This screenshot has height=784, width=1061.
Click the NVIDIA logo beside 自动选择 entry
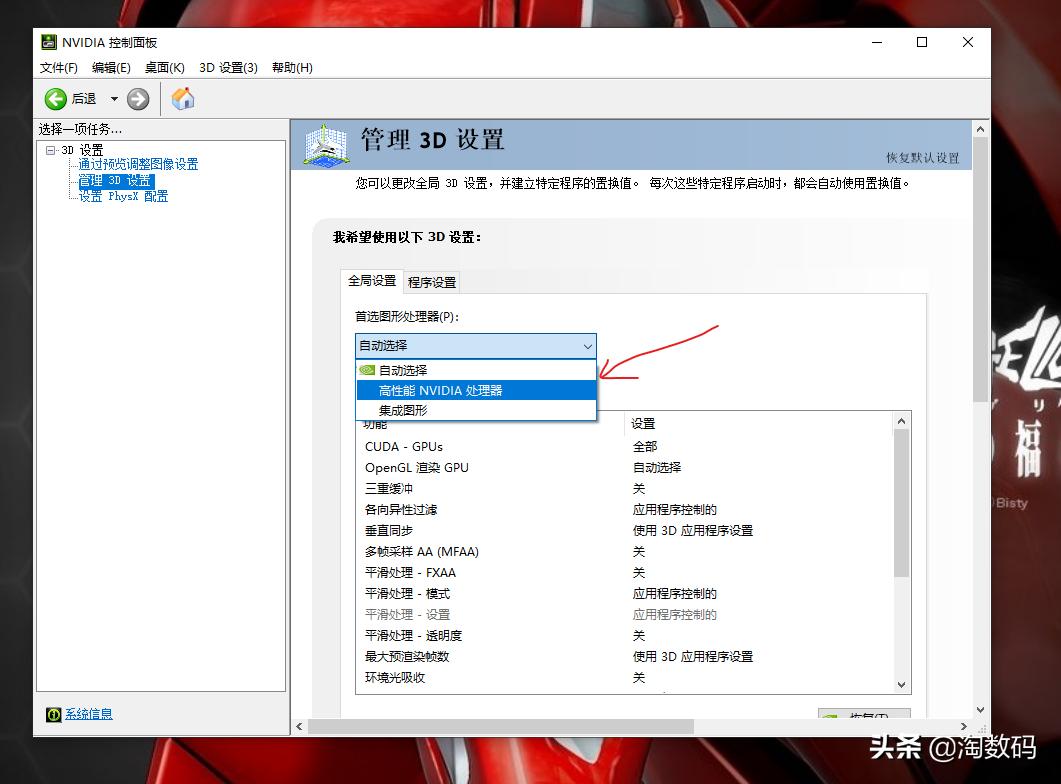click(x=367, y=369)
